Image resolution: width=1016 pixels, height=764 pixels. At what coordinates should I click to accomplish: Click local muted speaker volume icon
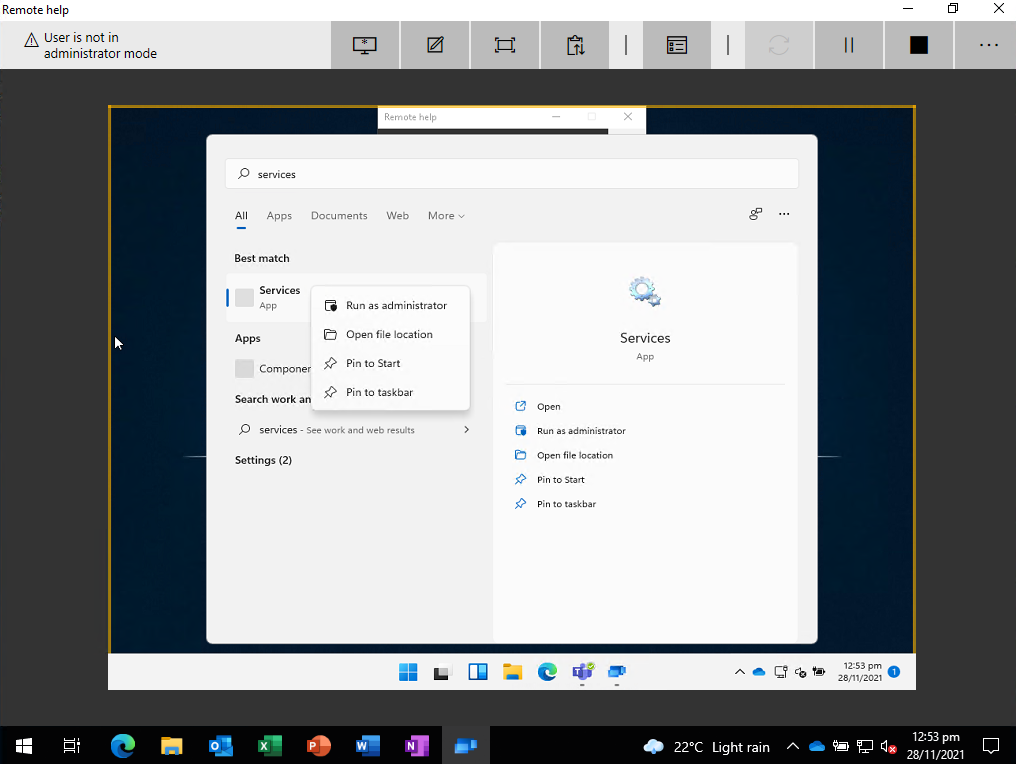pos(888,747)
